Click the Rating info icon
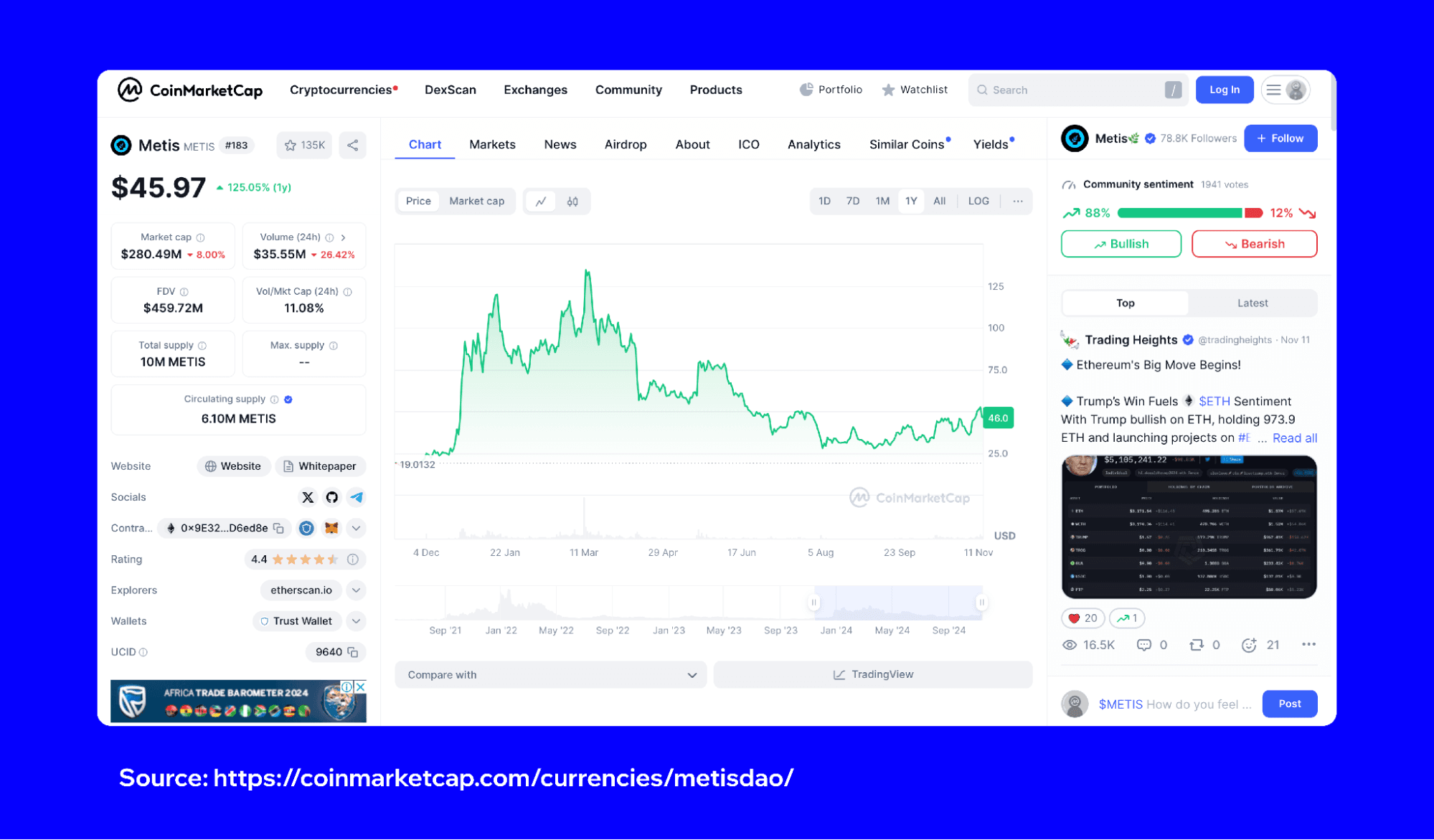 tap(353, 560)
